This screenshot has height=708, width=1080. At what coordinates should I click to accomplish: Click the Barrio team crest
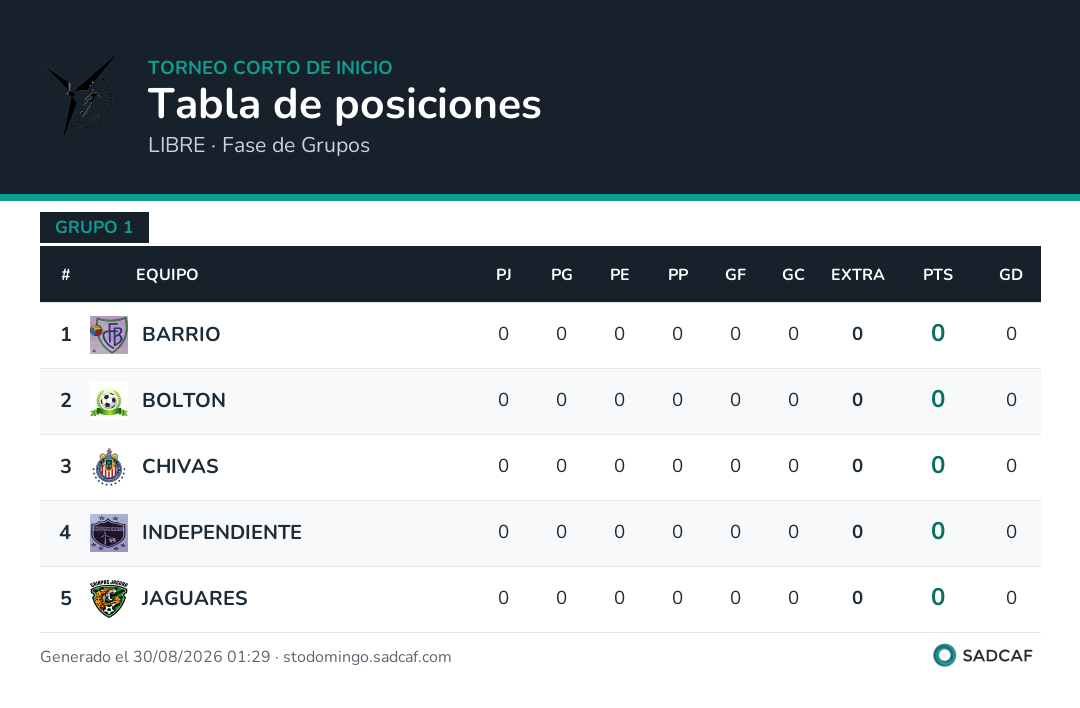click(x=109, y=335)
